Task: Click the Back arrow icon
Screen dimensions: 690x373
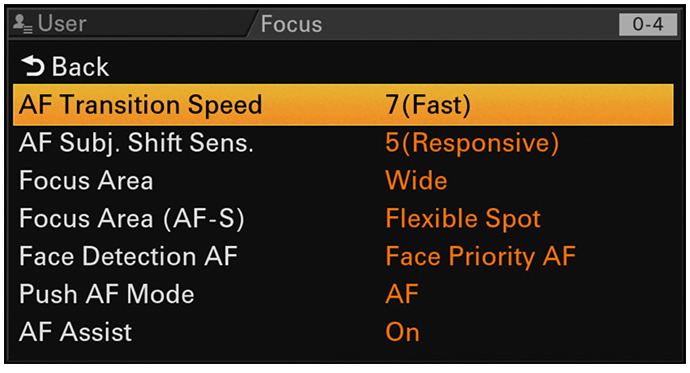Action: point(33,66)
